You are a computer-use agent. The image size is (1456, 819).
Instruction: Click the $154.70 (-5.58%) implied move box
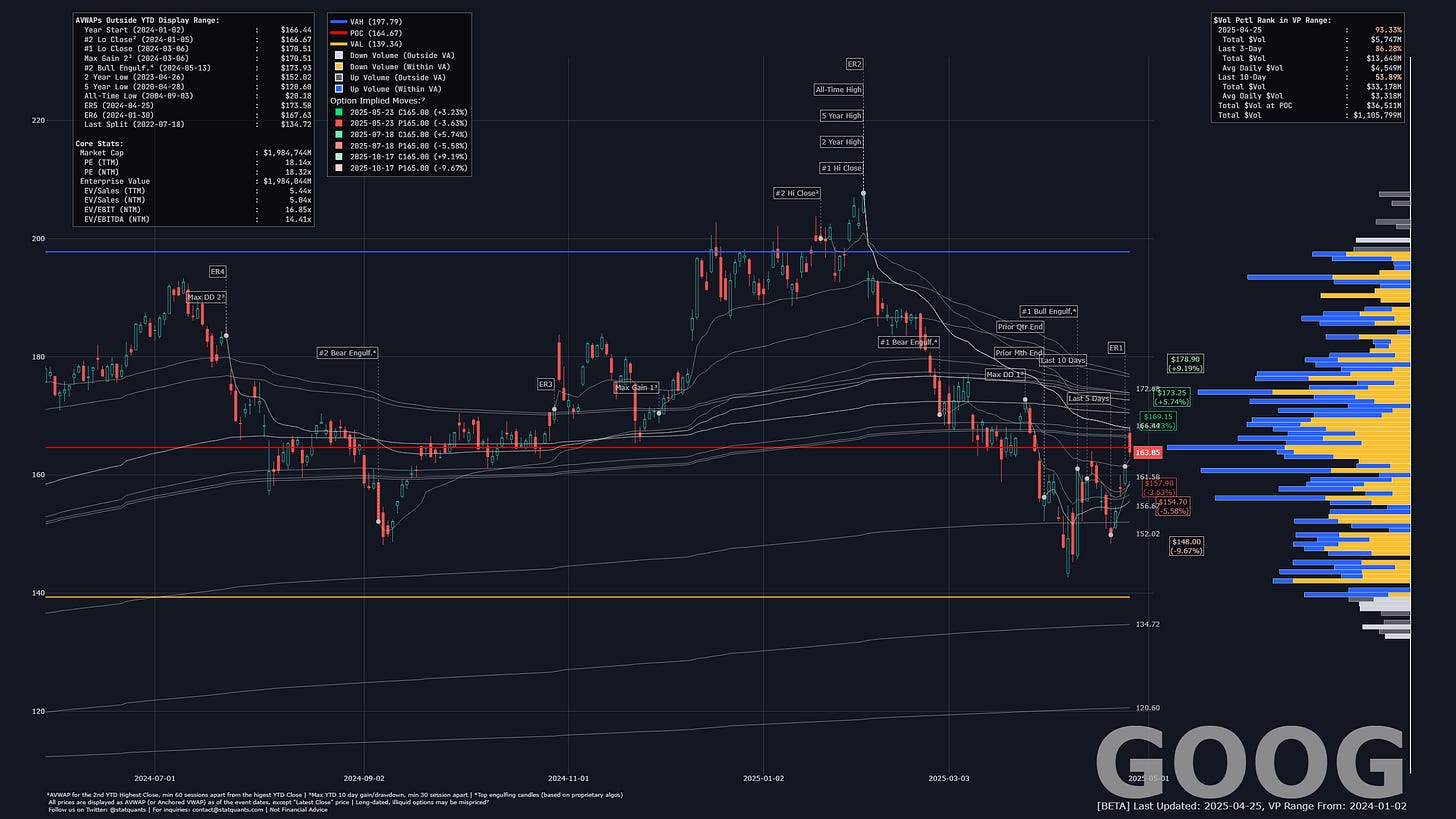1172,506
